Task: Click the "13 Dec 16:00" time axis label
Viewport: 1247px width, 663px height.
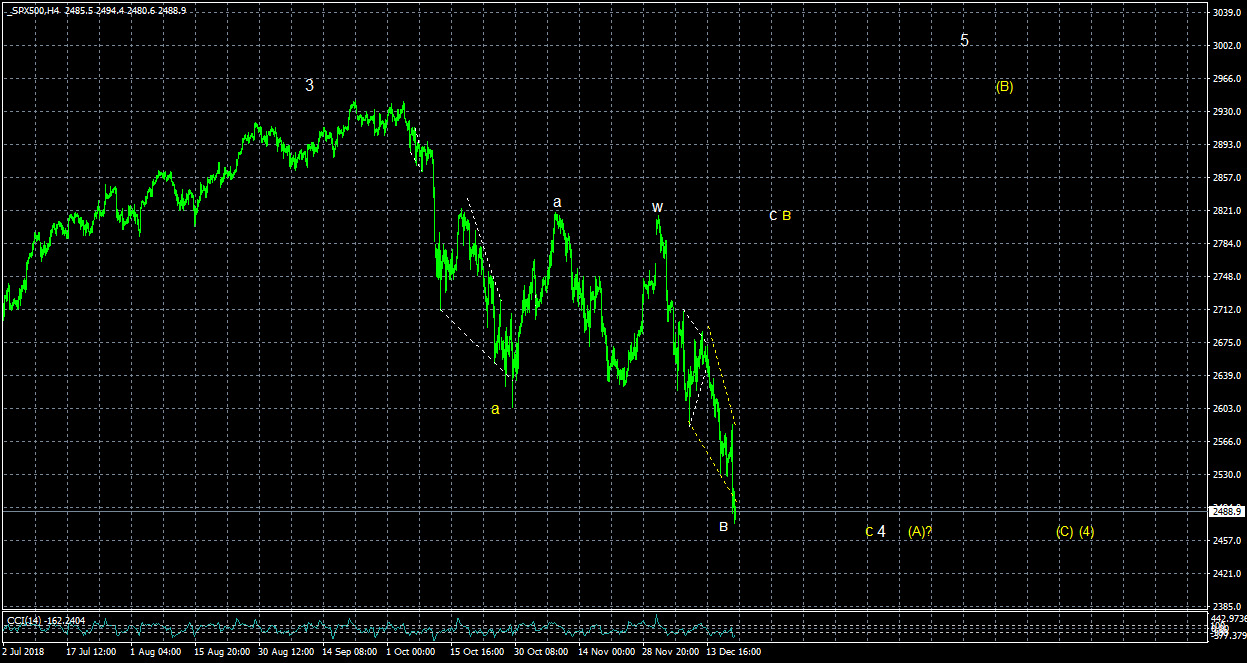Action: 733,652
